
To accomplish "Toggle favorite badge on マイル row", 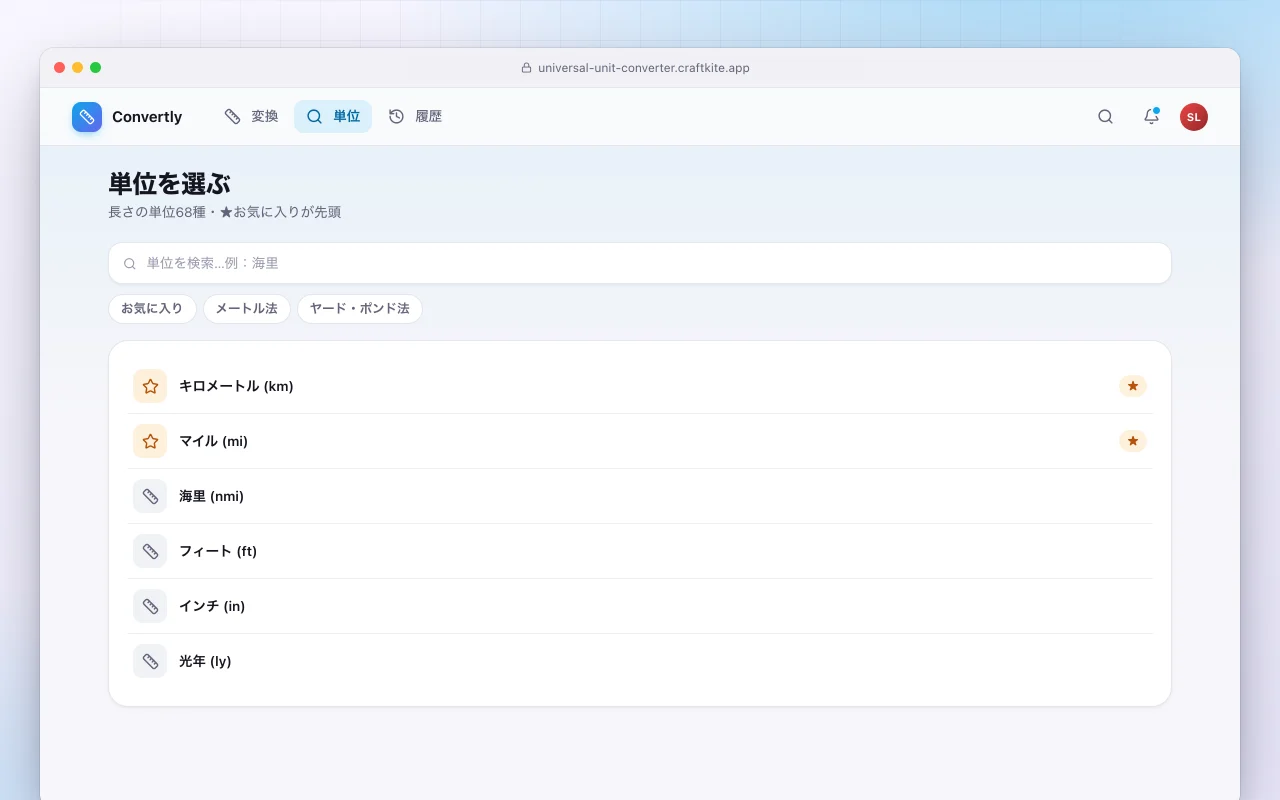I will coord(1132,441).
